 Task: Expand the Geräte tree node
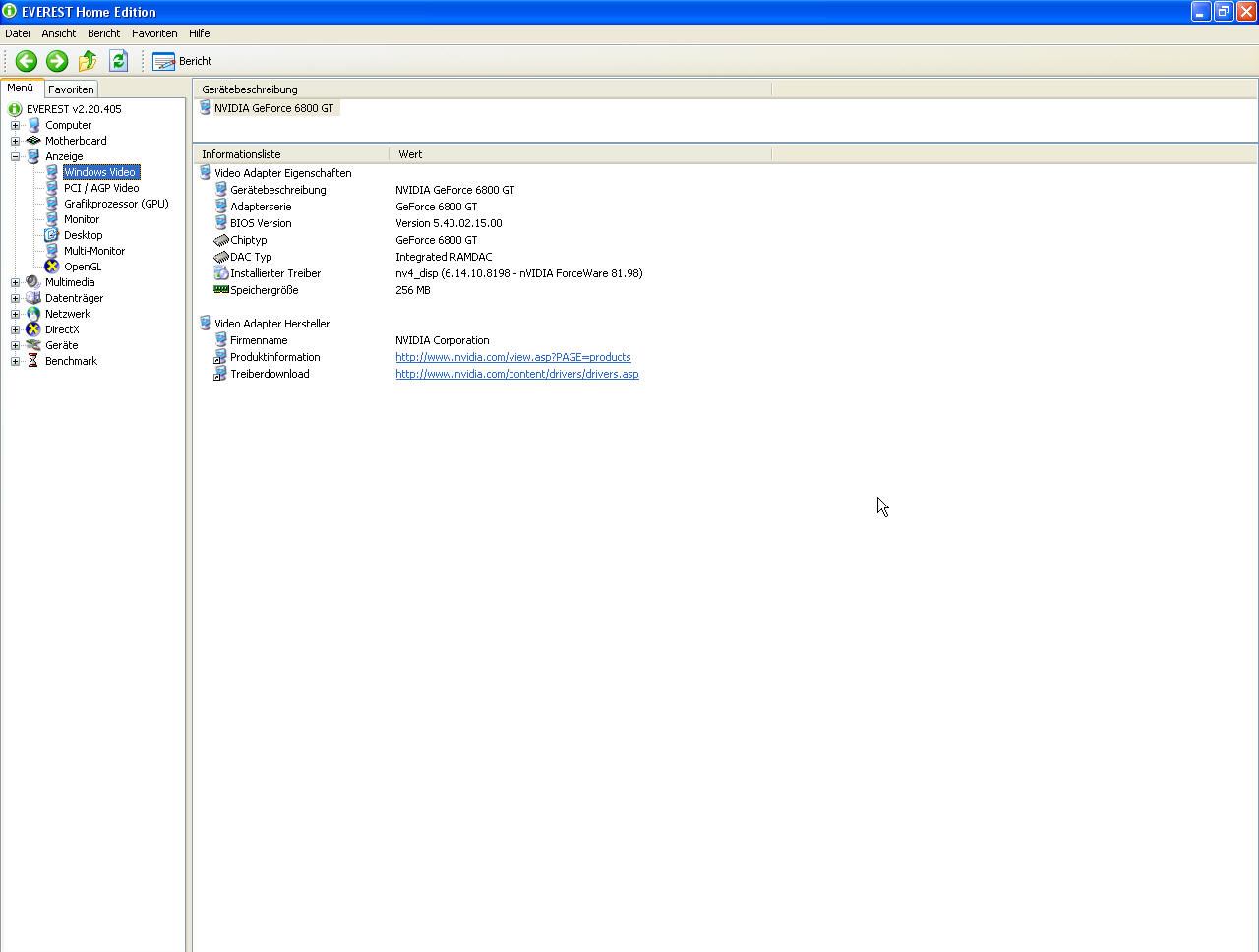point(15,345)
